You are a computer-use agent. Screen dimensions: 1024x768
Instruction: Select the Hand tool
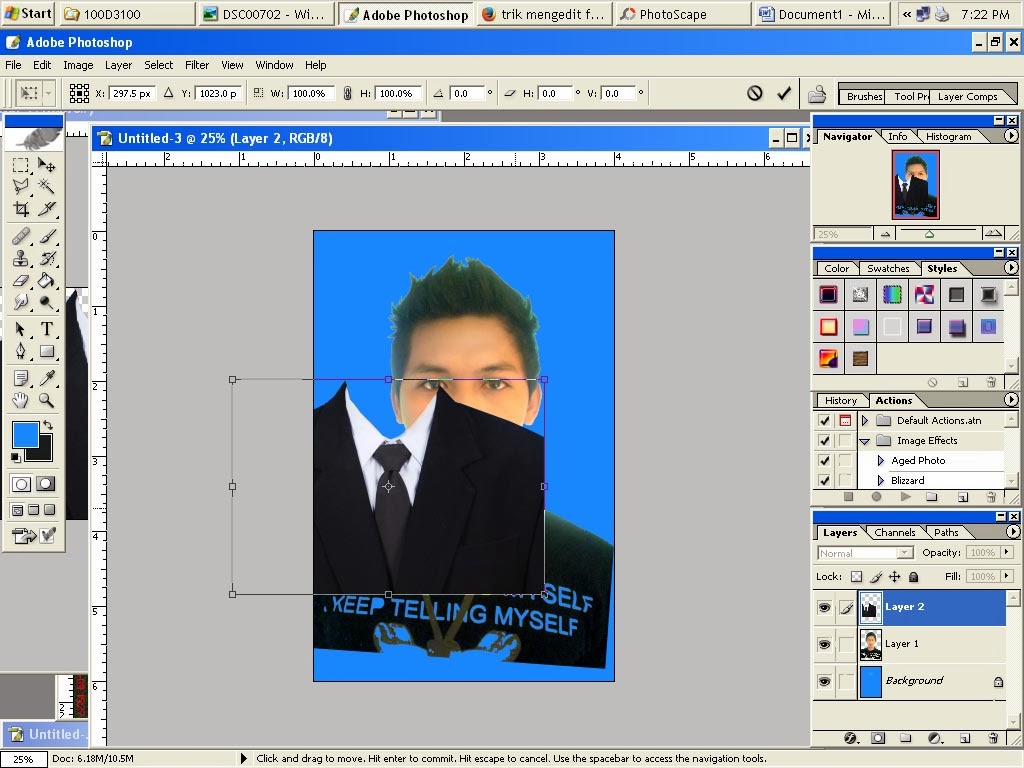[21, 400]
